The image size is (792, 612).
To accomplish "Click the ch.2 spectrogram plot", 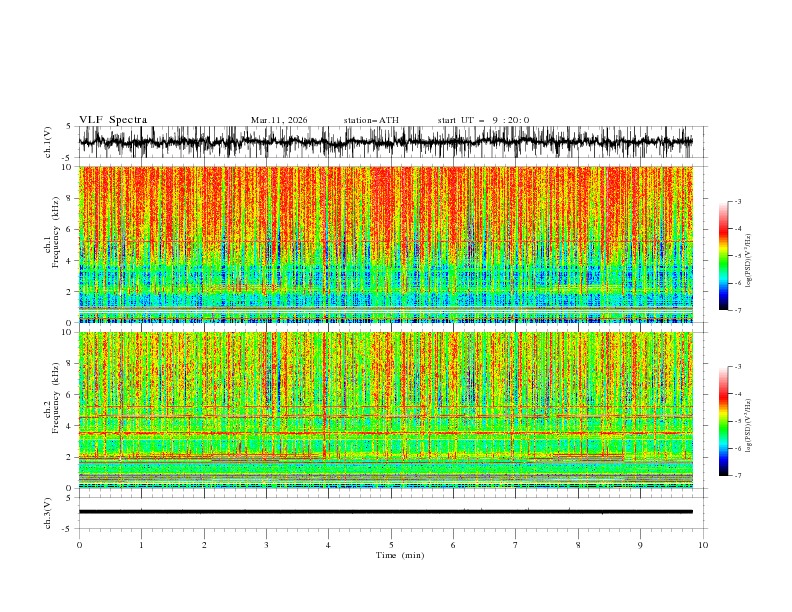I will point(386,410).
